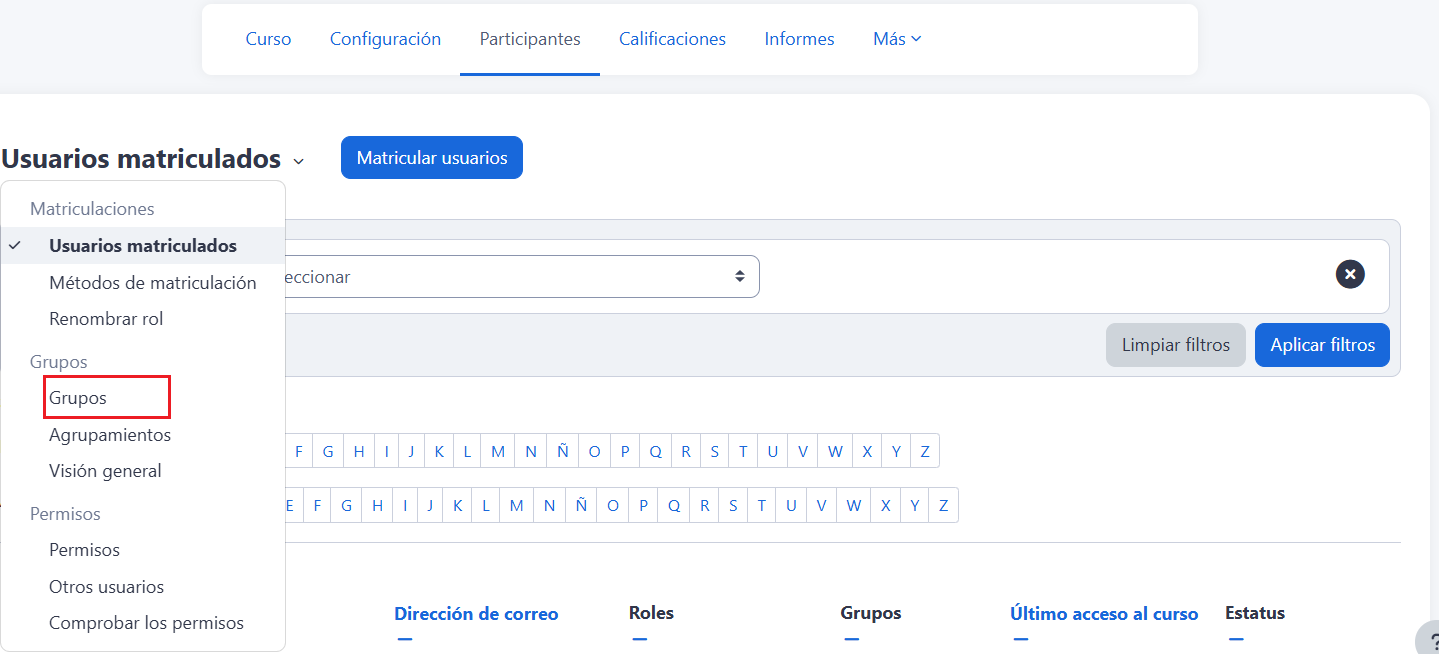Choose Agrupamientos from the dropdown menu
1439x654 pixels.
pyautogui.click(x=110, y=435)
